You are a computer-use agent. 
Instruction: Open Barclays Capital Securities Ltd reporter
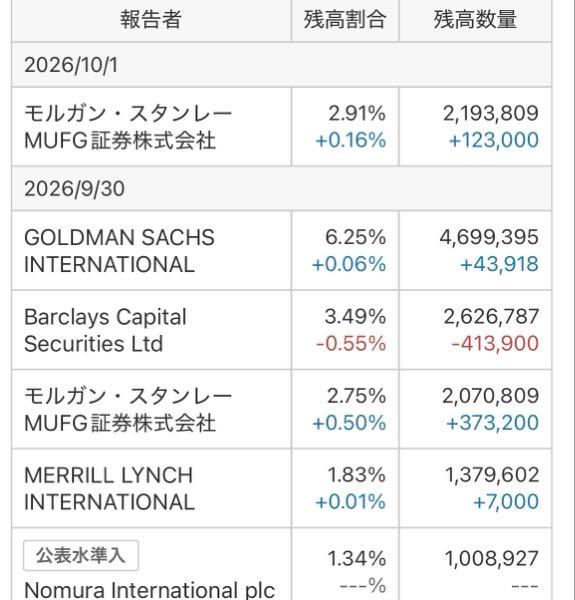pos(105,330)
